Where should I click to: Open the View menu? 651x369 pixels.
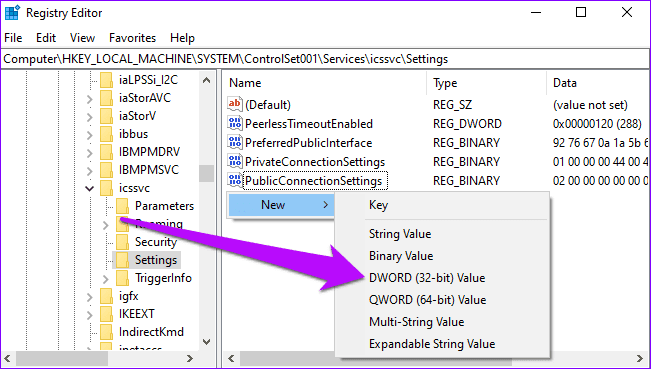tap(82, 38)
